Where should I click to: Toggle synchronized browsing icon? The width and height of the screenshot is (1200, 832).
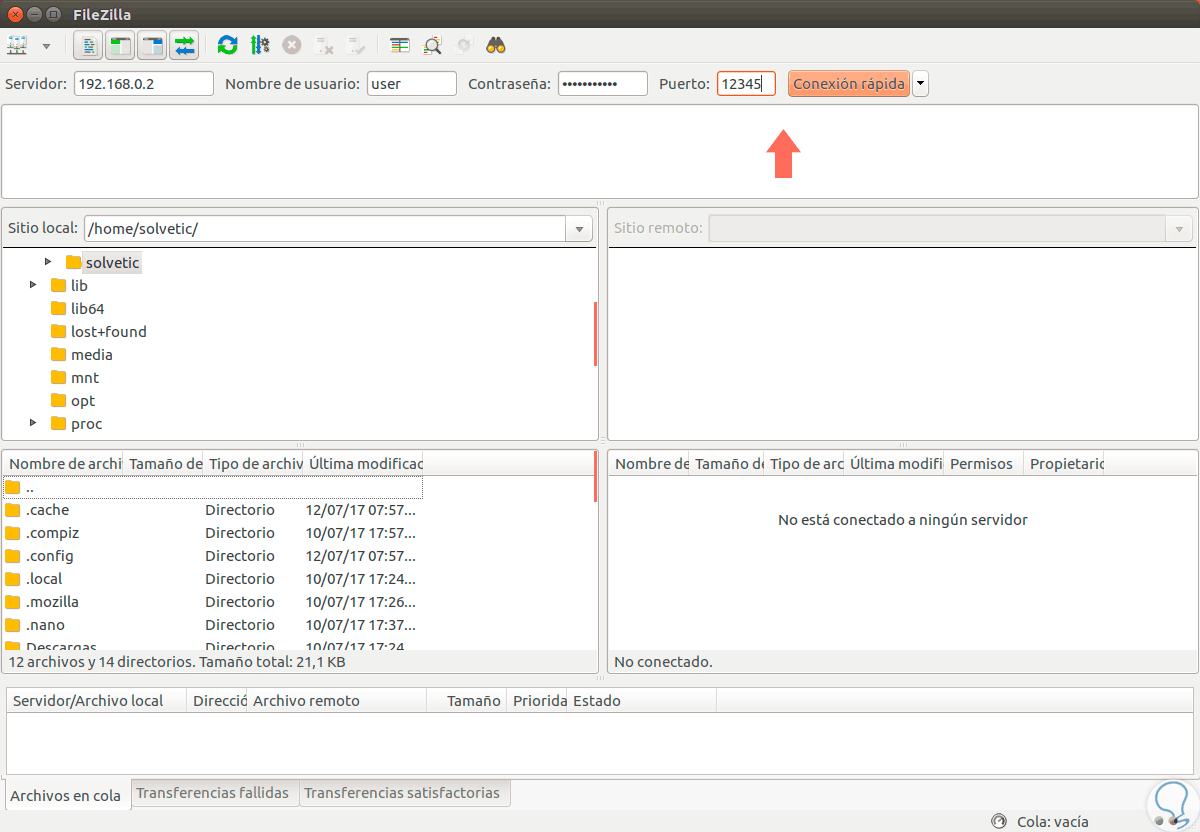pos(464,45)
